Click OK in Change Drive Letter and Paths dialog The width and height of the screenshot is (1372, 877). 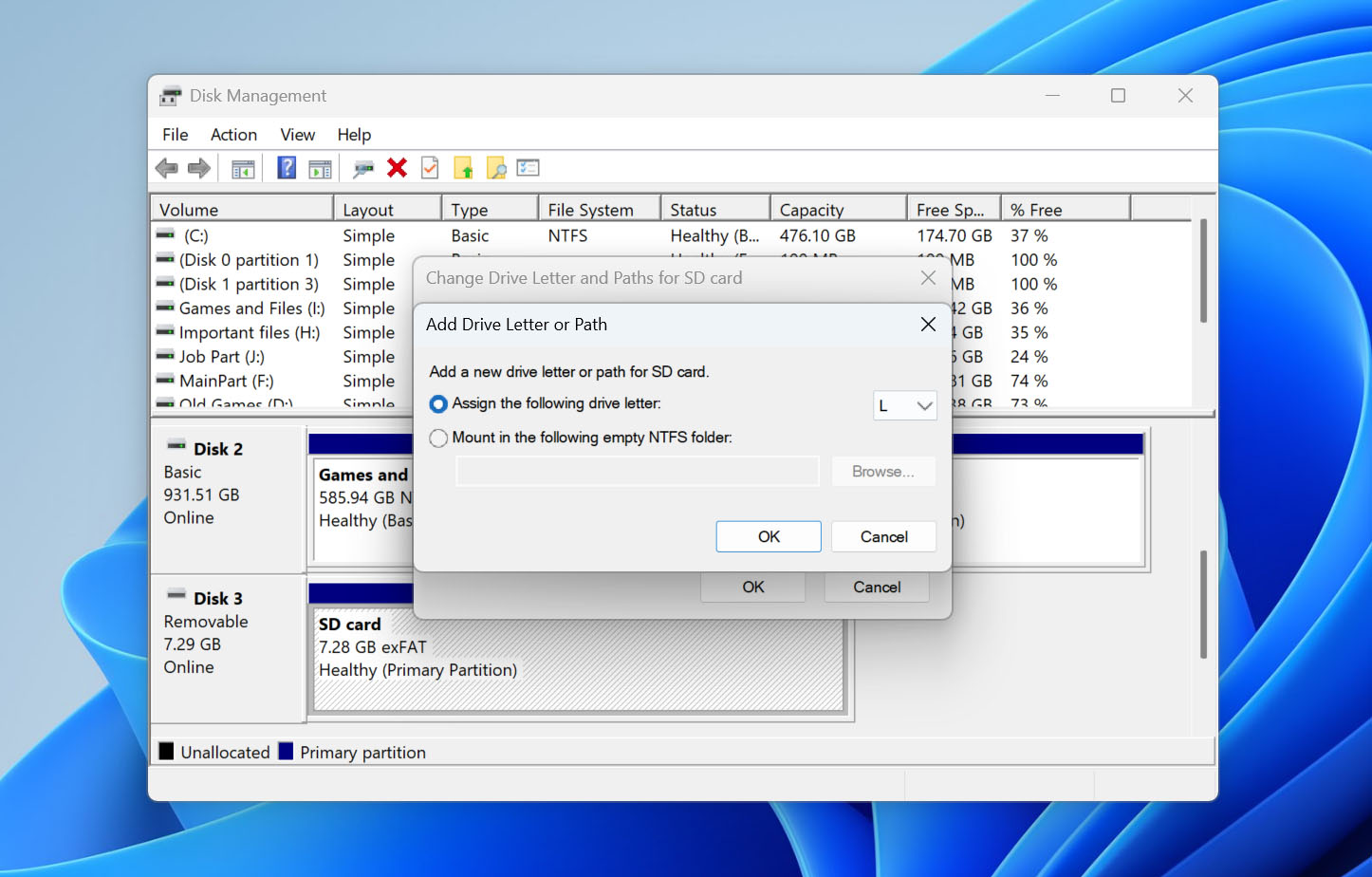pyautogui.click(x=753, y=587)
